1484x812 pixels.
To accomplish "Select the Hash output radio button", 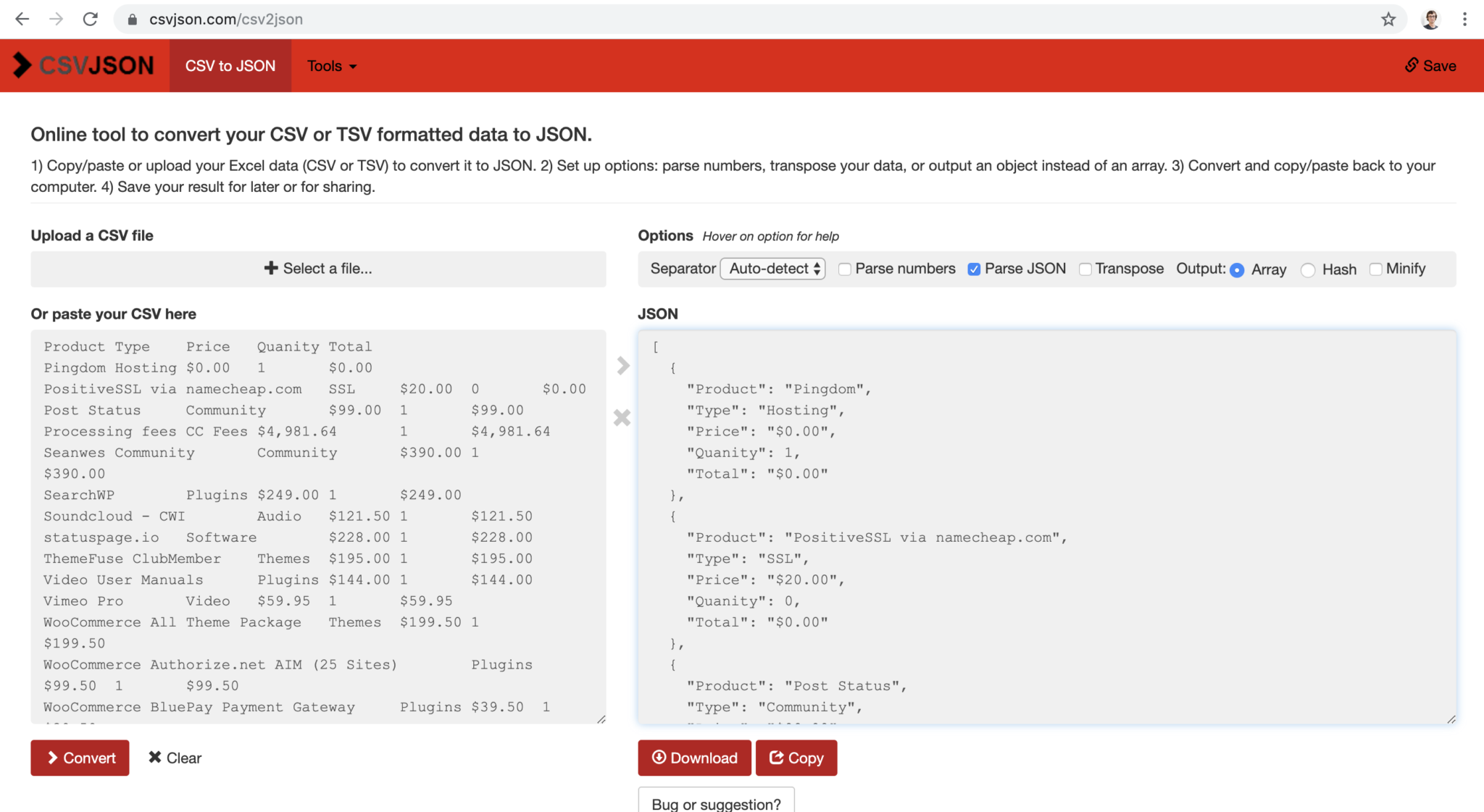I will point(1308,270).
